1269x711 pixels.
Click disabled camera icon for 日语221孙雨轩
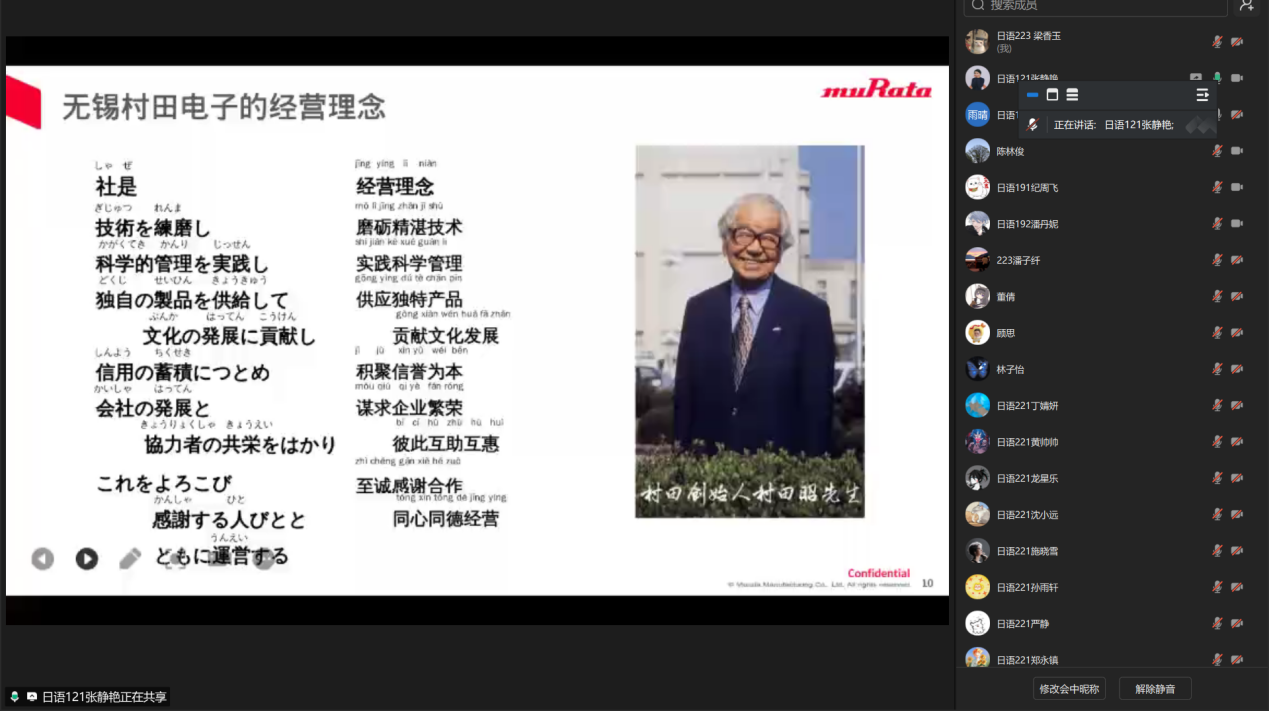point(1237,587)
